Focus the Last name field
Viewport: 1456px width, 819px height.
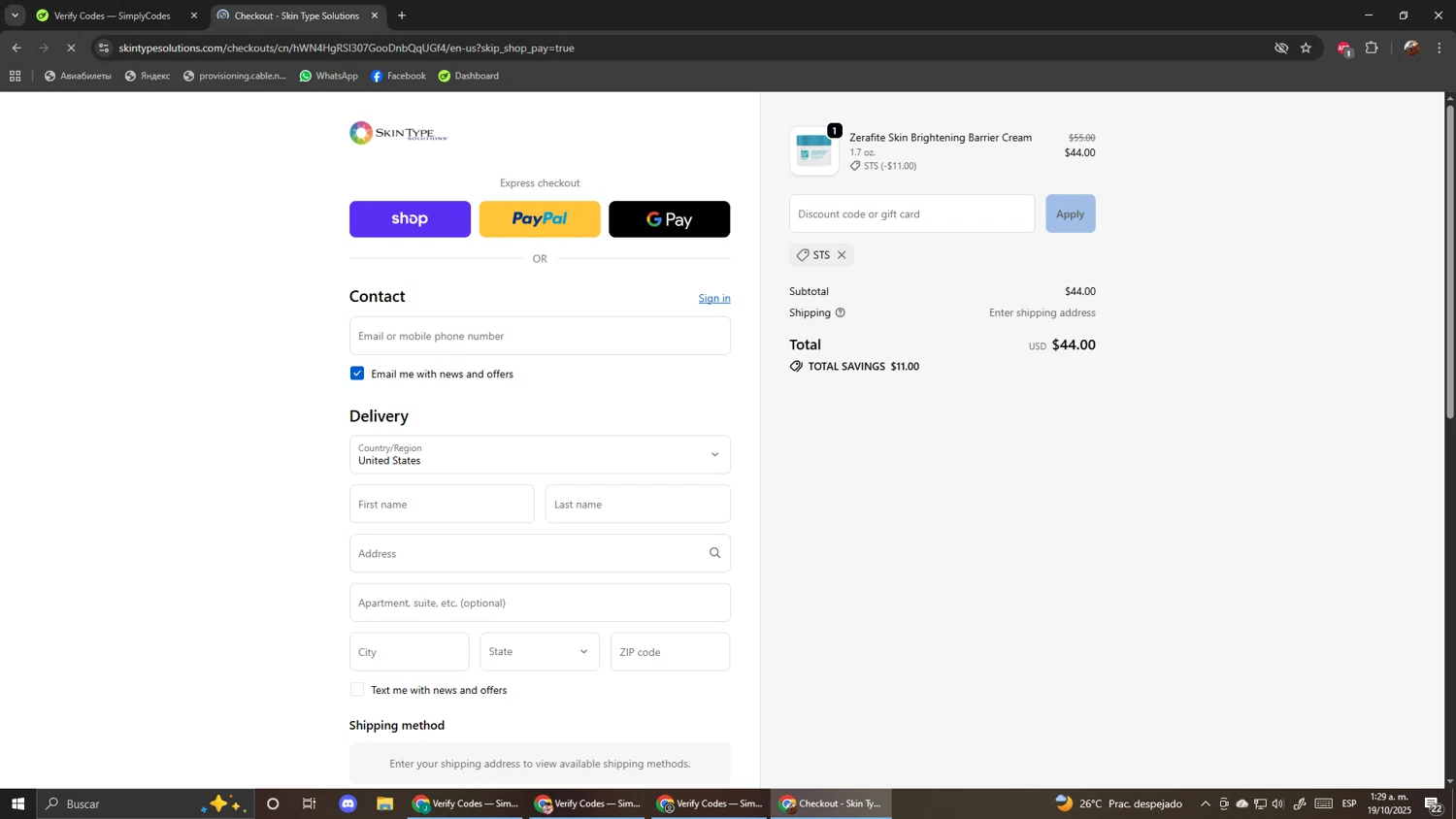(x=638, y=505)
